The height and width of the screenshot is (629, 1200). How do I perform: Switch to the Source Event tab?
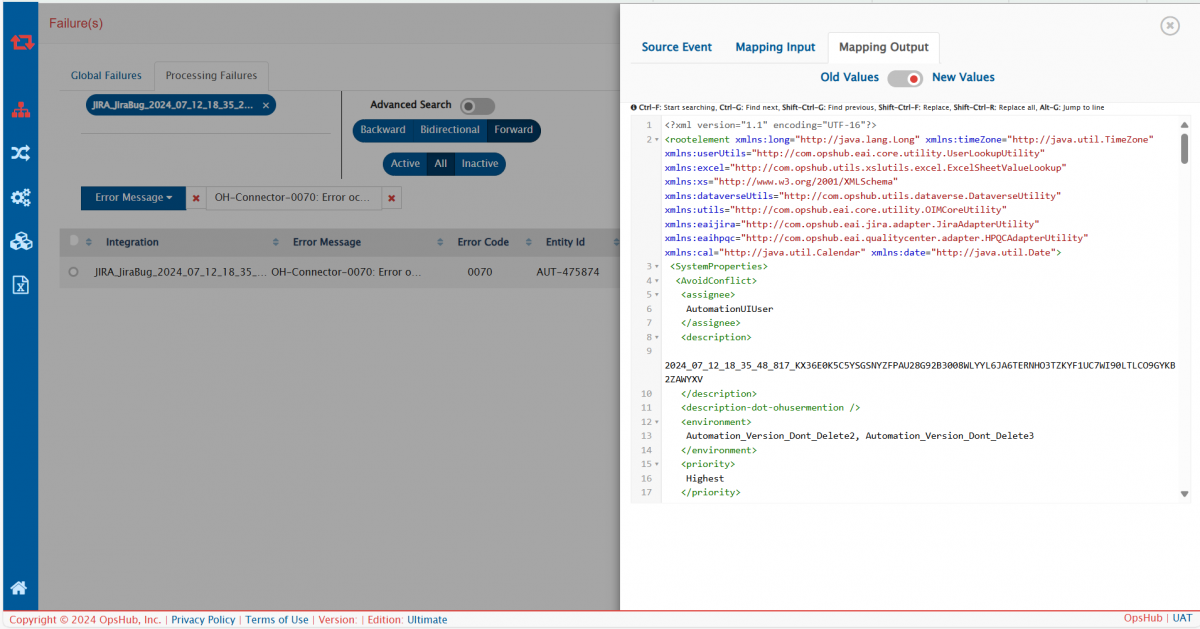[676, 47]
